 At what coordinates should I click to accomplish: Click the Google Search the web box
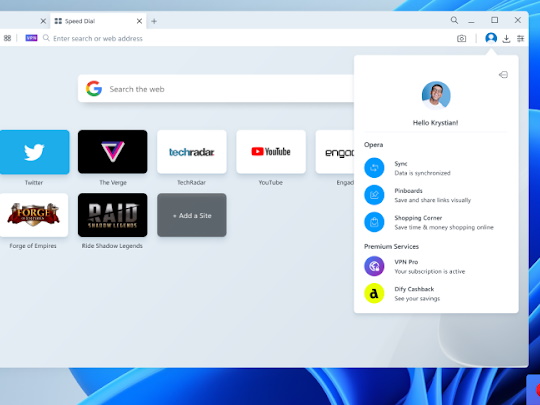click(216, 89)
